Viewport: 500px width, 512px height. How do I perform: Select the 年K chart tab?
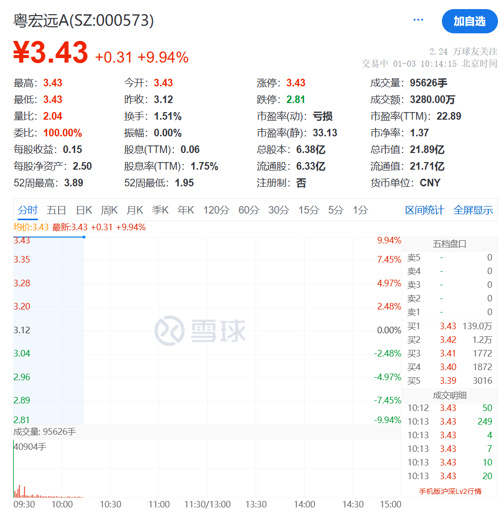tap(186, 210)
